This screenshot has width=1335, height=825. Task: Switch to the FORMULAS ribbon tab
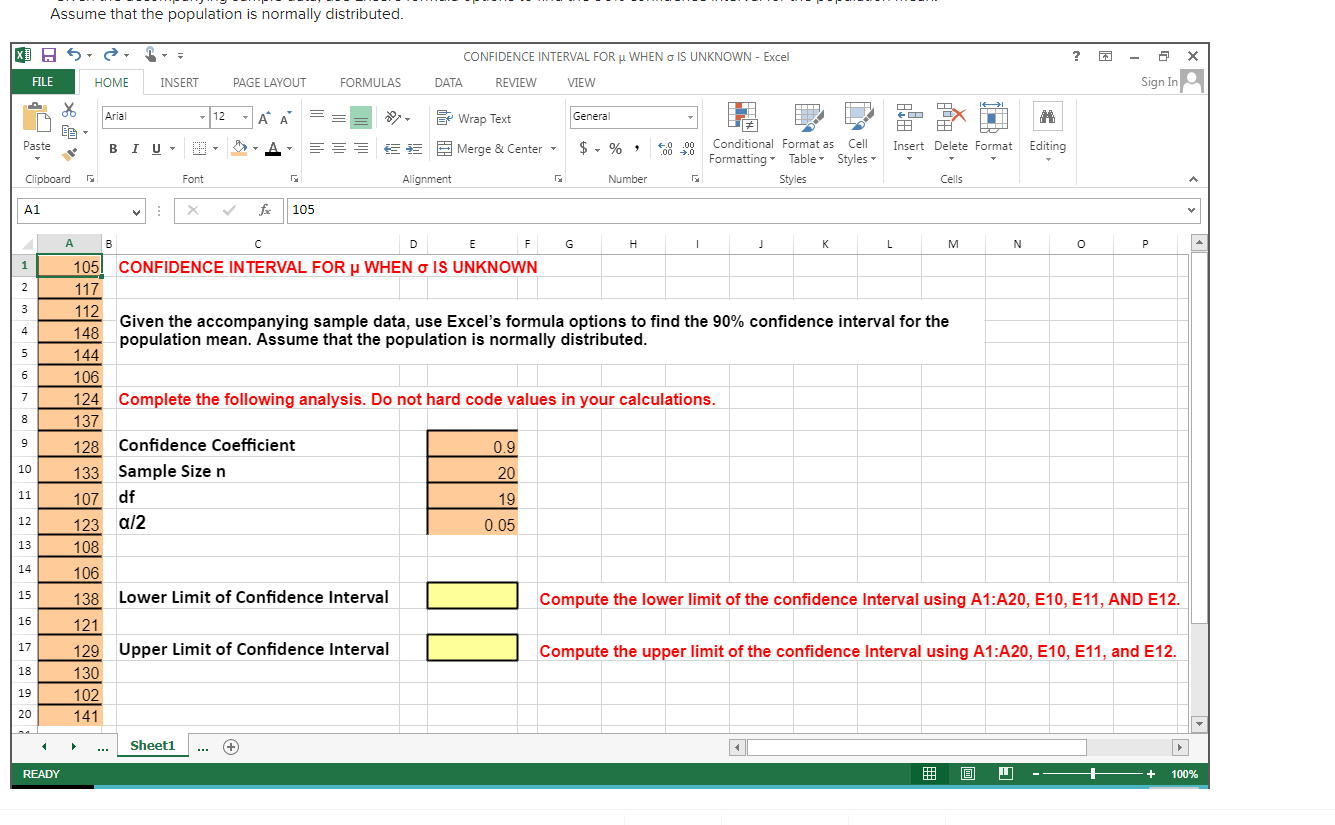point(369,82)
